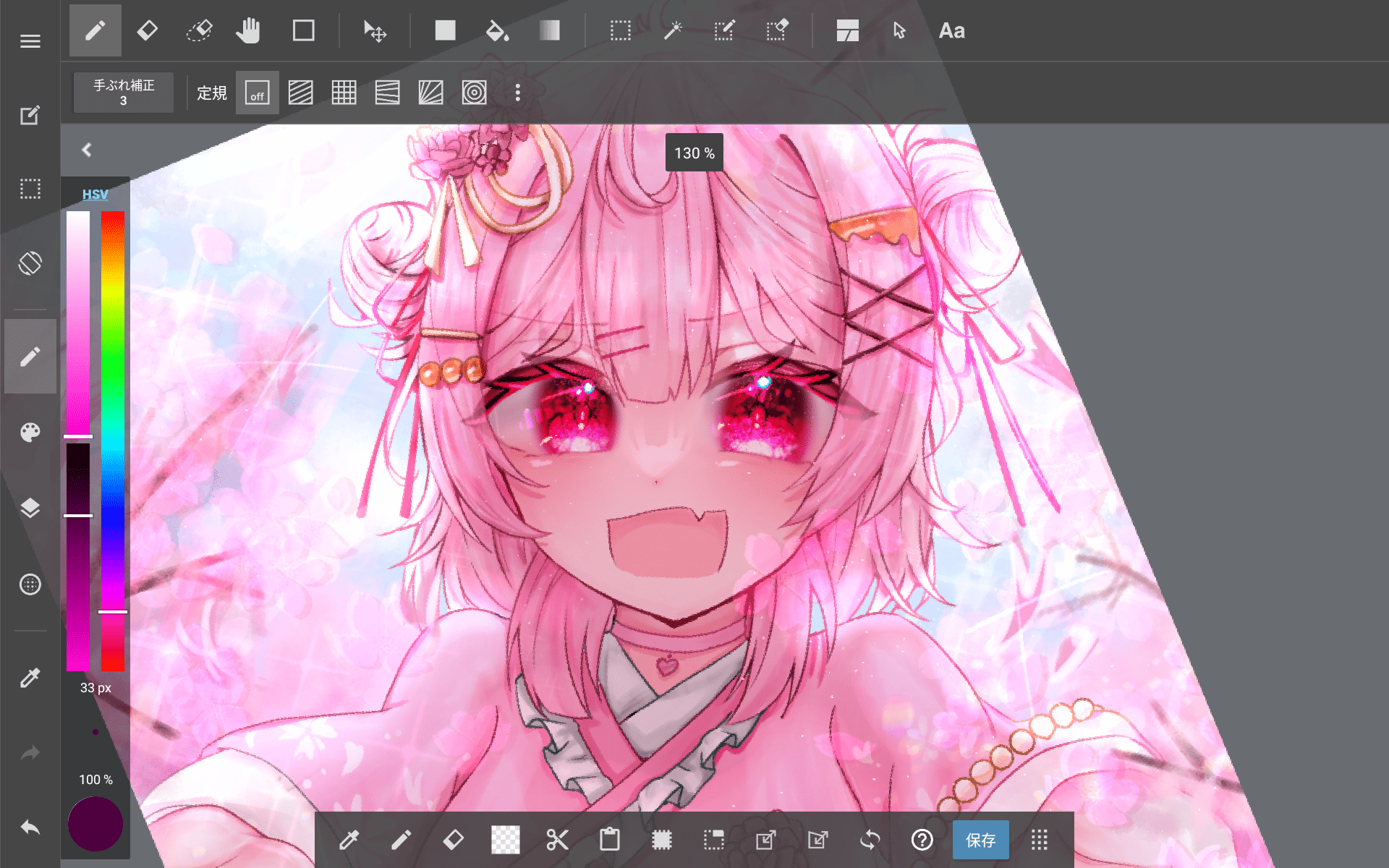
Task: Choose the brush in bottom shortcut bar
Action: tap(401, 840)
